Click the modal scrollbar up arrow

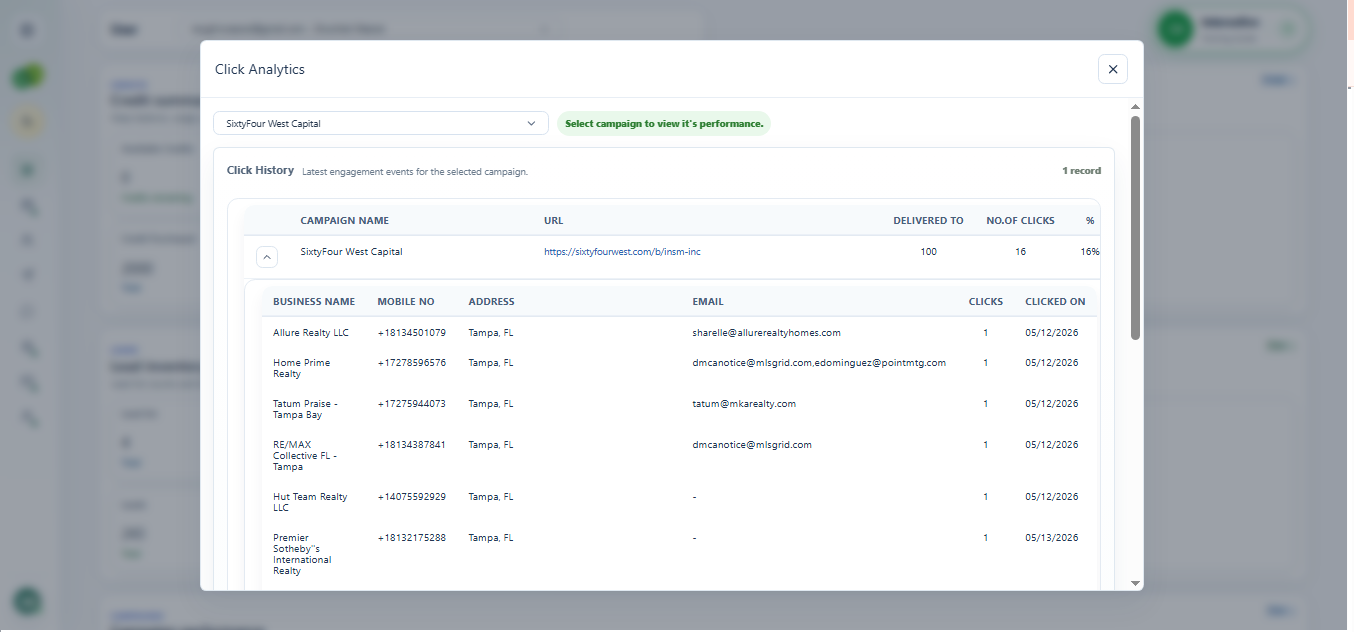tap(1135, 107)
